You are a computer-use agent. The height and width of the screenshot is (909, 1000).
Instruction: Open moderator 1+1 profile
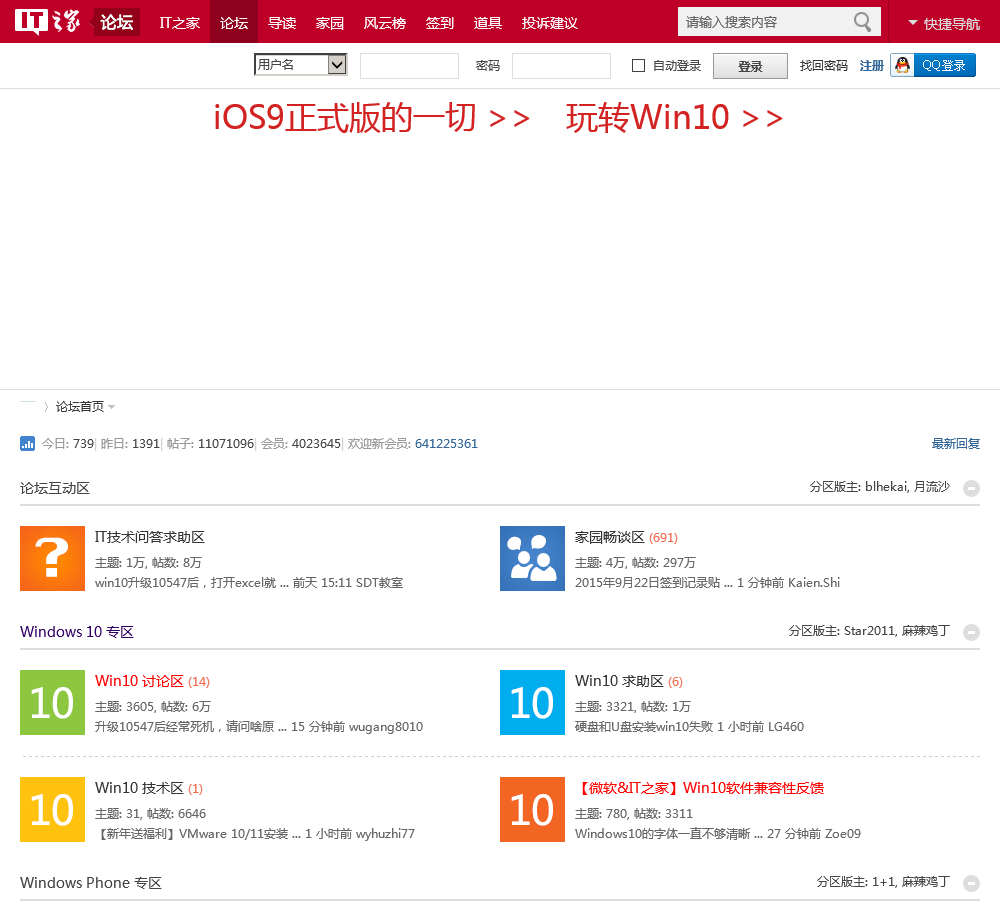click(883, 882)
